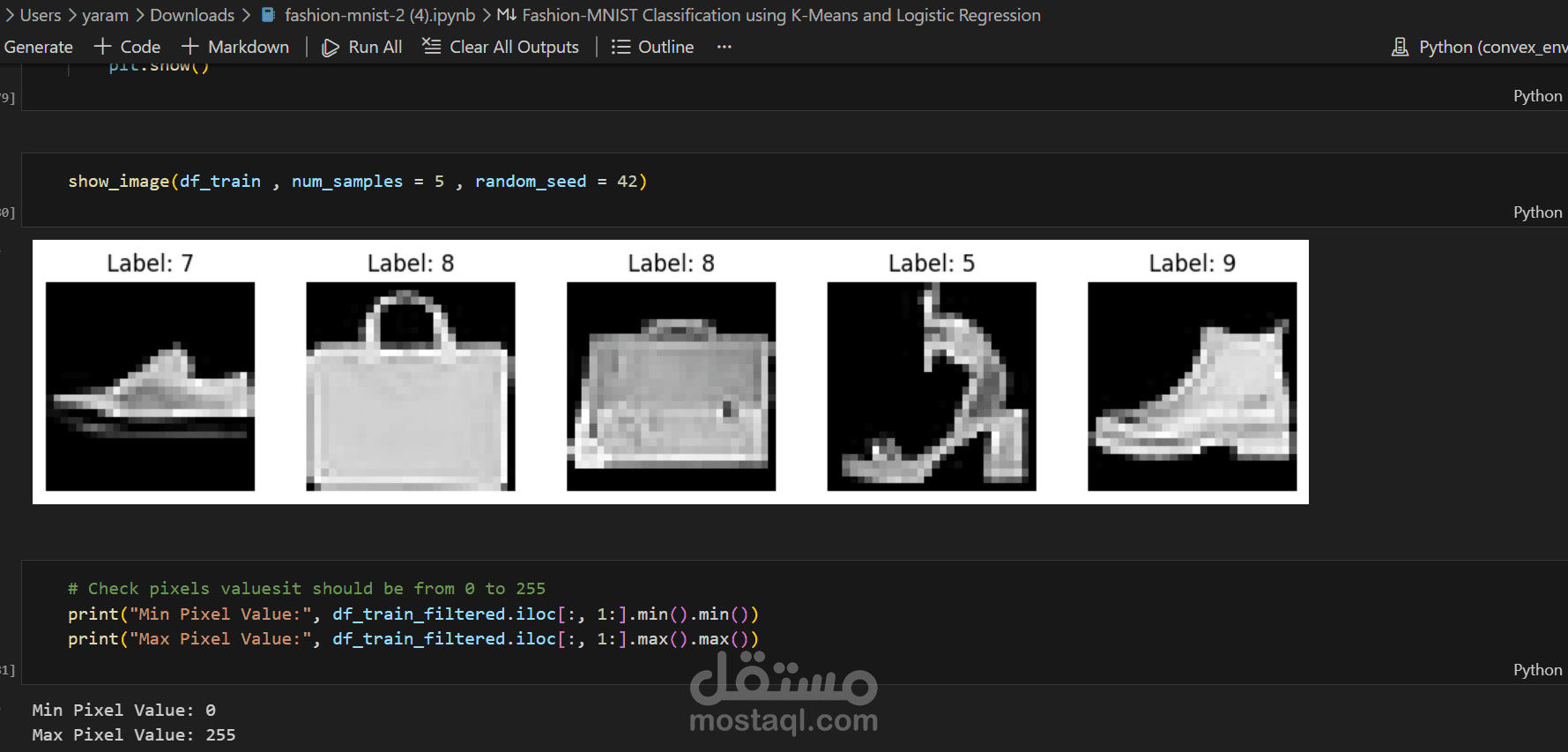Click the plus icon beside Markdown
Image resolution: width=1568 pixels, height=752 pixels.
[189, 47]
